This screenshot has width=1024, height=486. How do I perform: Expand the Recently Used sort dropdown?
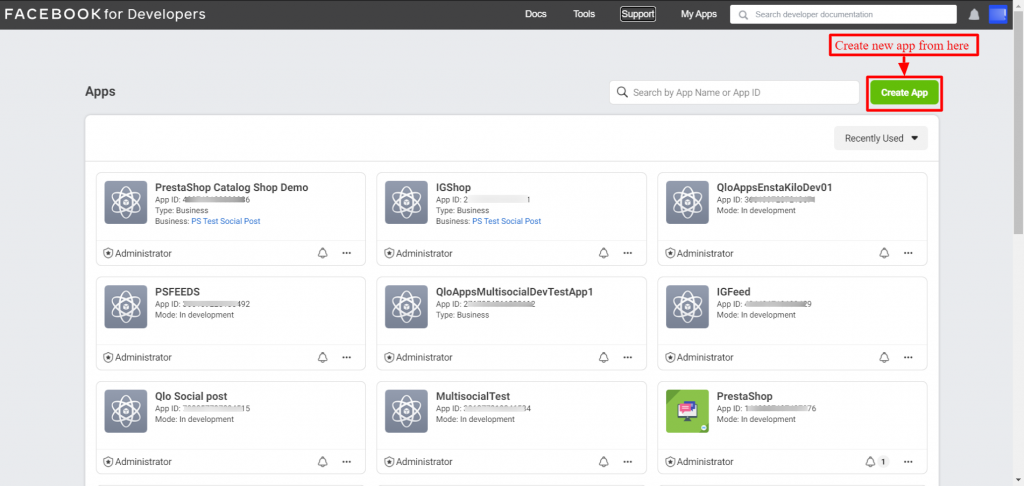(x=881, y=138)
